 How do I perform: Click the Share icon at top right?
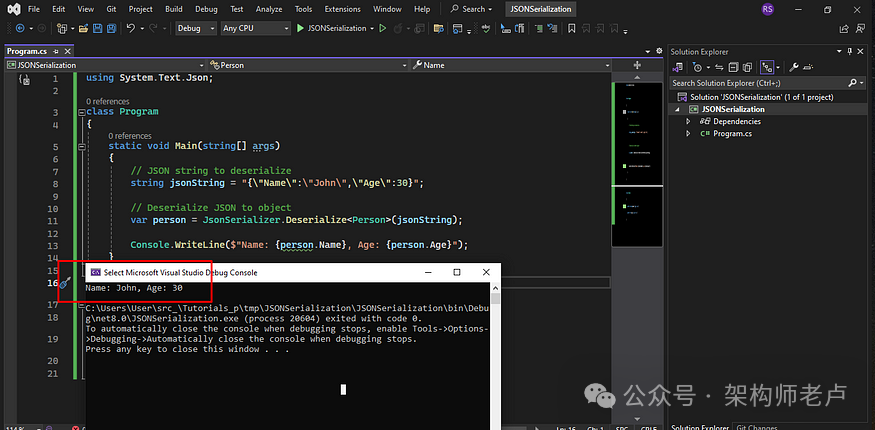coord(844,28)
